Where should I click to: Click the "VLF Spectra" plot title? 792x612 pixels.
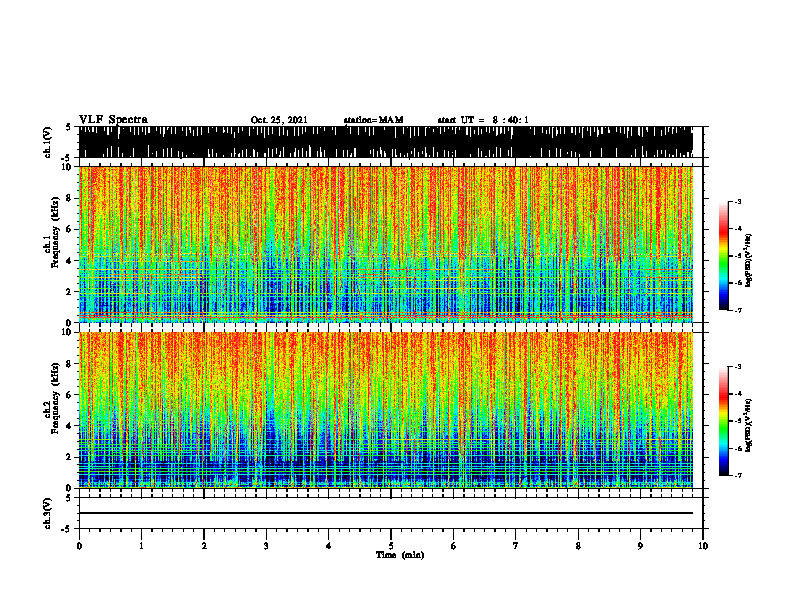click(x=113, y=120)
